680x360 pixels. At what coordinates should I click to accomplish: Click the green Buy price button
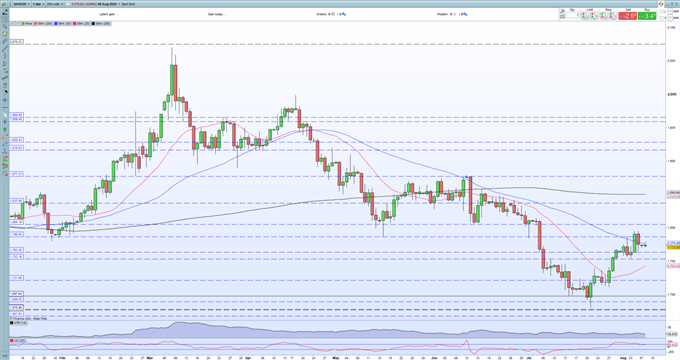647,16
